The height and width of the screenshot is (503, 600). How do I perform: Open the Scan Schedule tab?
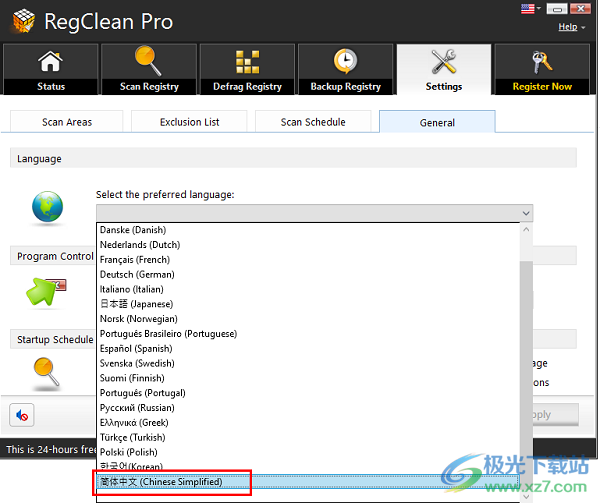tap(313, 122)
